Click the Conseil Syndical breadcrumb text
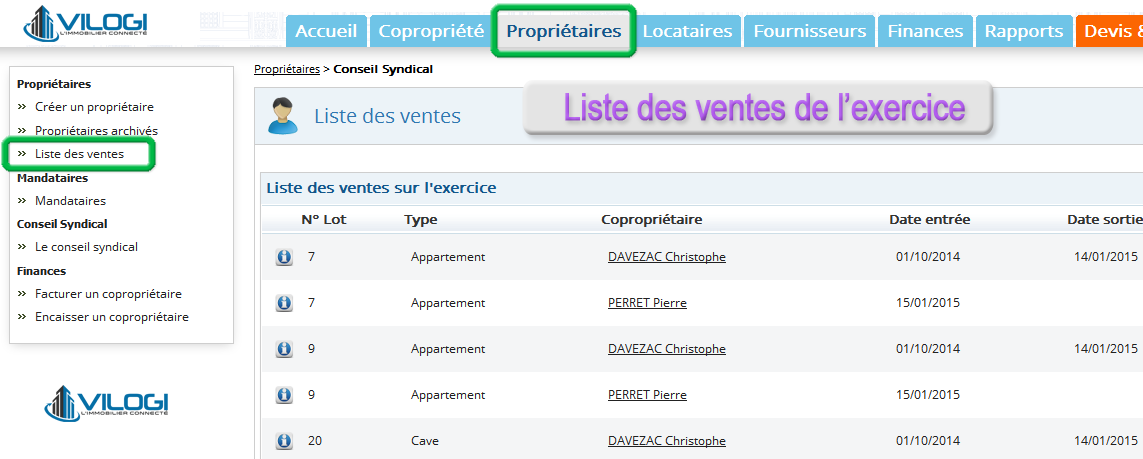 [x=383, y=69]
